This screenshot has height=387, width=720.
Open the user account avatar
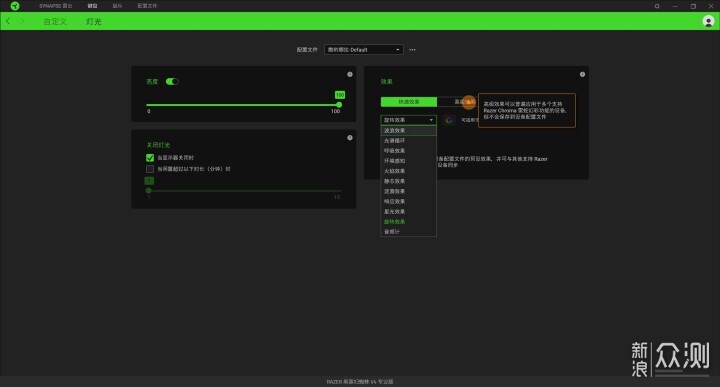coord(708,21)
